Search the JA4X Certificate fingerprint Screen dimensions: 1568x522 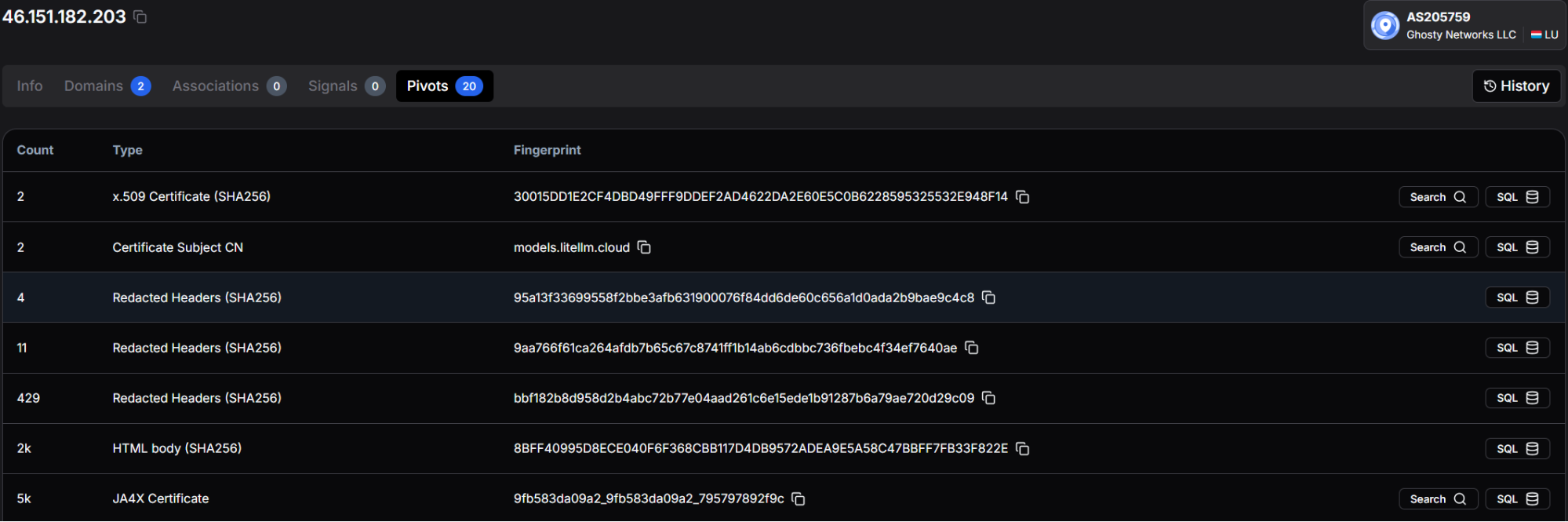tap(1438, 499)
